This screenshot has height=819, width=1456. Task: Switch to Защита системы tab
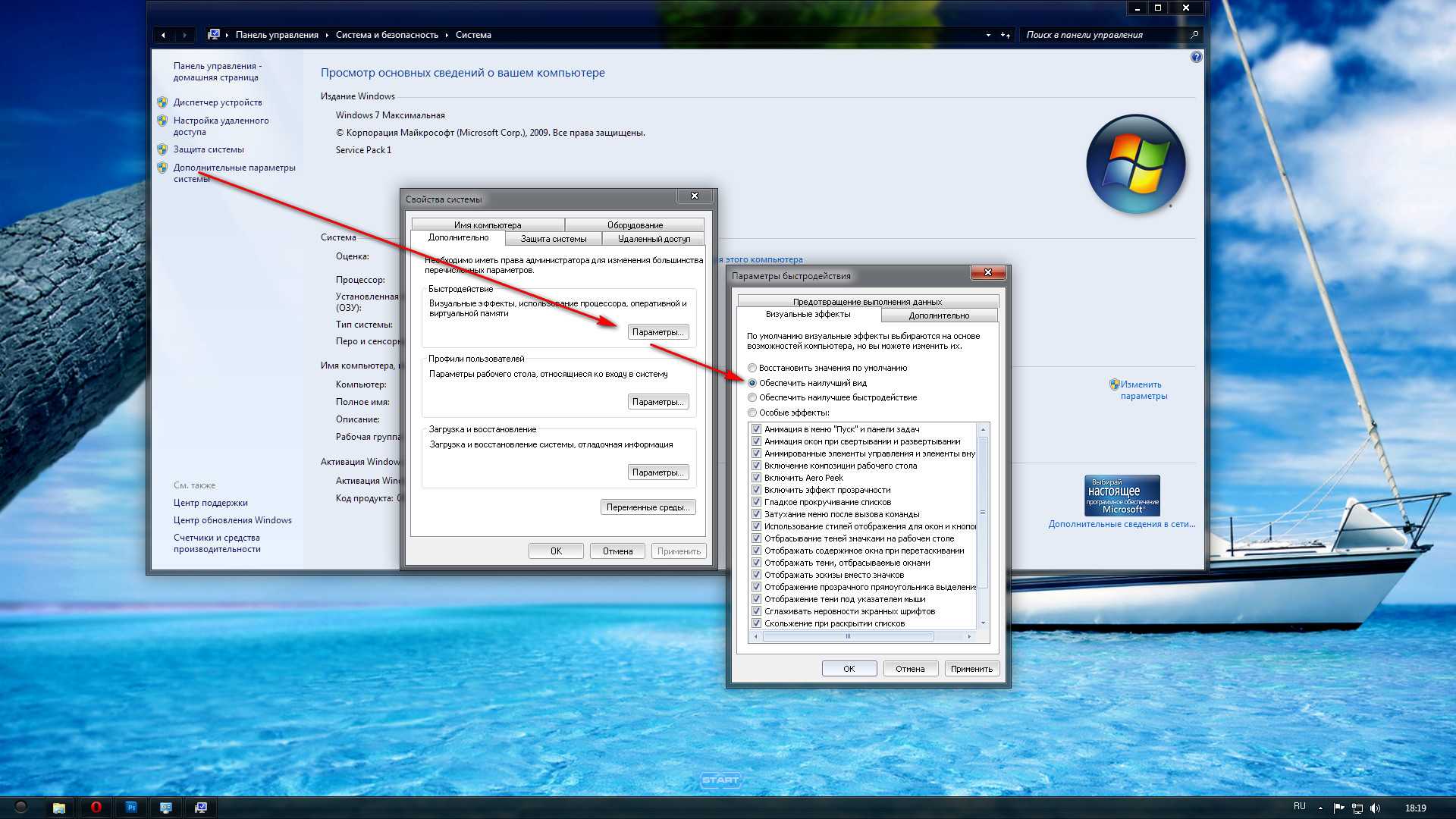554,239
